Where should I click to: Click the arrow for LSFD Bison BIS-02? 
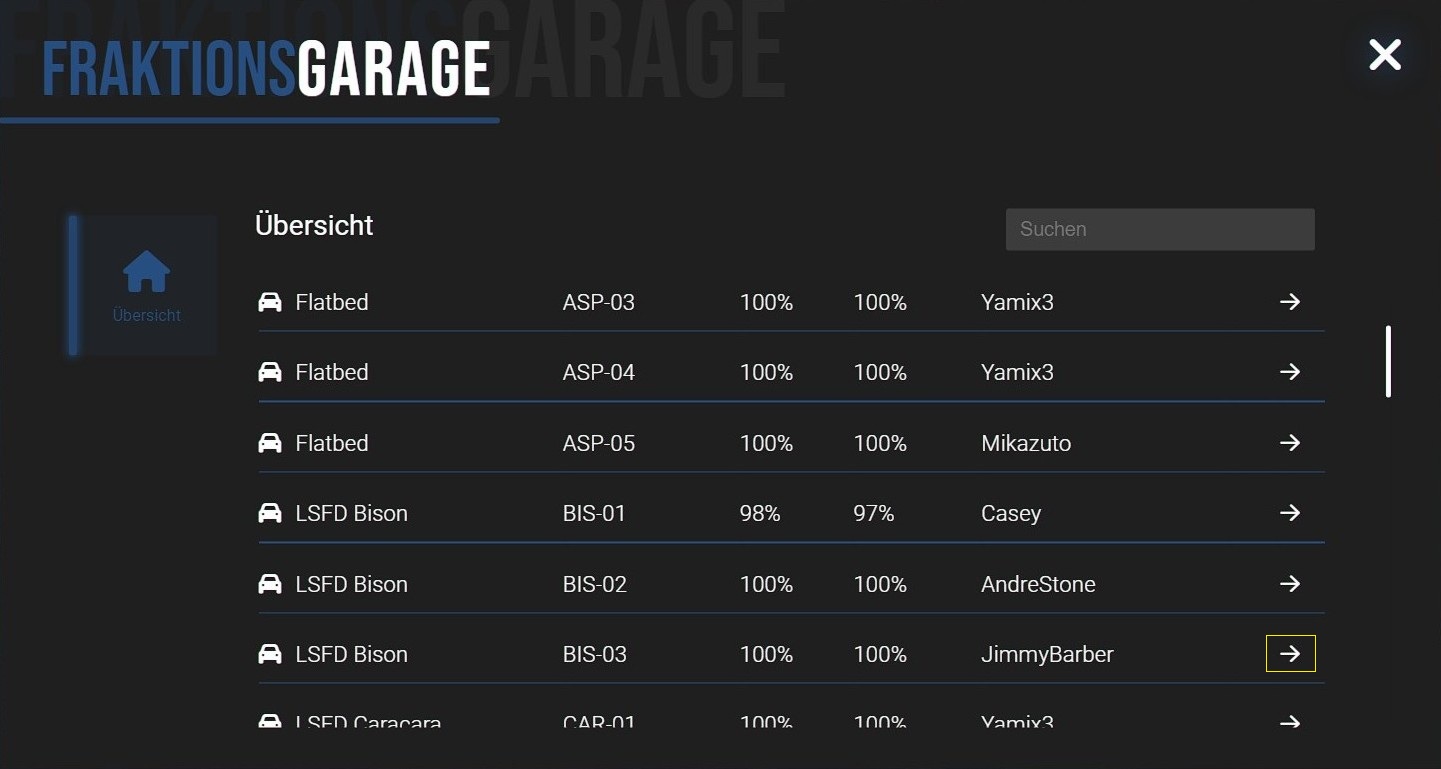pyautogui.click(x=1290, y=583)
